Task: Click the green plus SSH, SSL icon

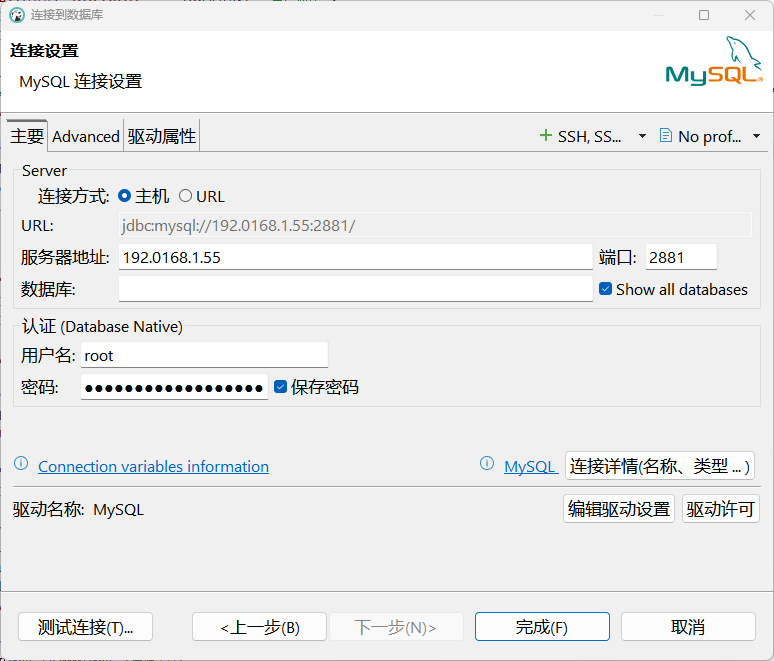Action: coord(545,136)
